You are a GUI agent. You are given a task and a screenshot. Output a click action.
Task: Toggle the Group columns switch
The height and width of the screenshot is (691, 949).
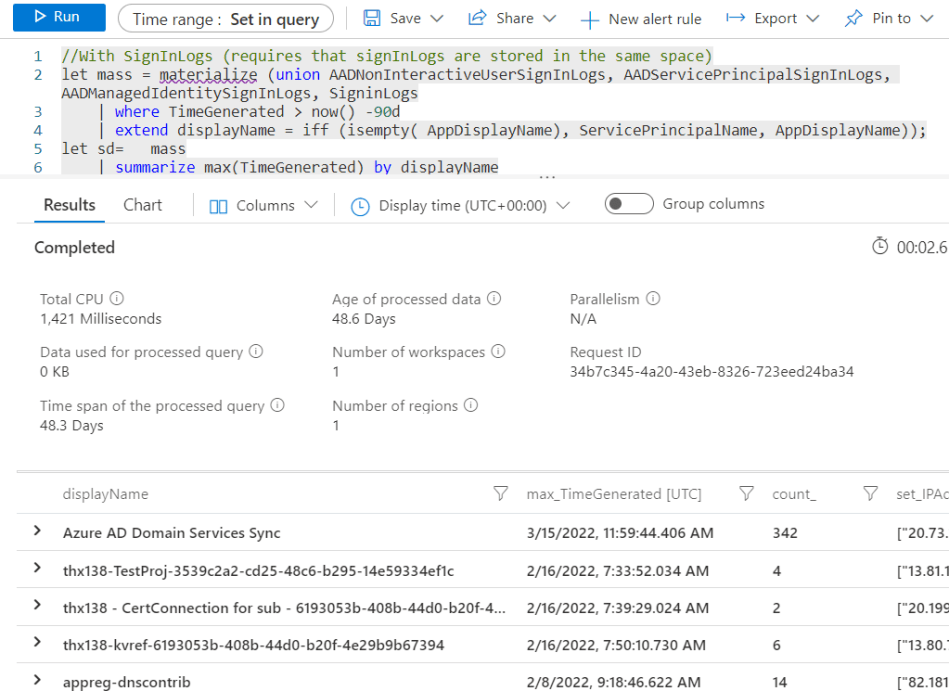[629, 204]
